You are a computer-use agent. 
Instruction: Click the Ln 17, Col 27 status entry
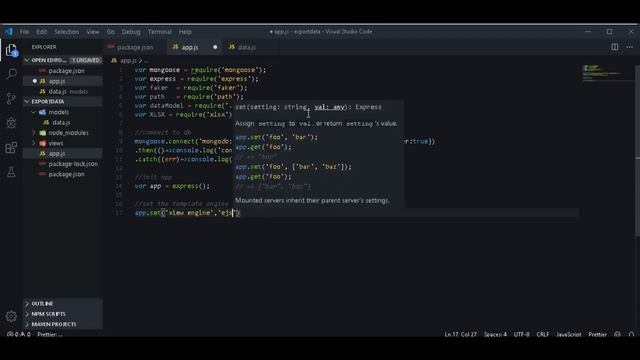(x=460, y=334)
